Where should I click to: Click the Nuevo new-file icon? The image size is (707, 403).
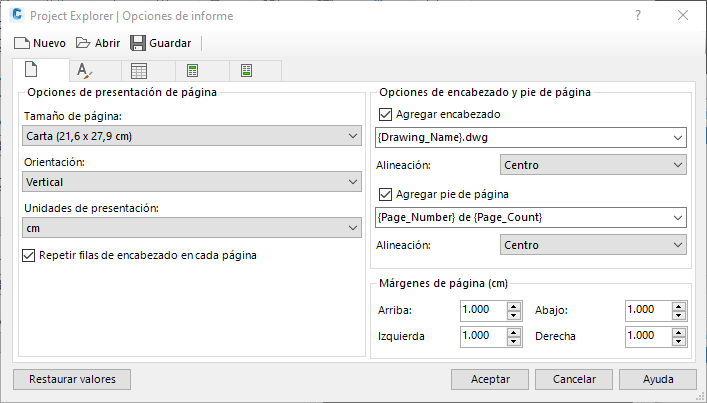[21, 43]
